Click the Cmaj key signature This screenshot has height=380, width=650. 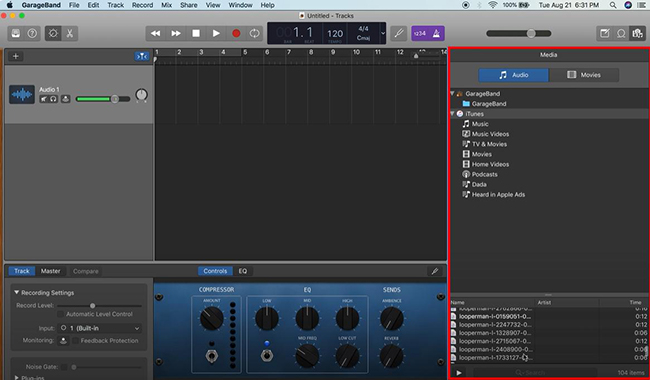click(363, 38)
